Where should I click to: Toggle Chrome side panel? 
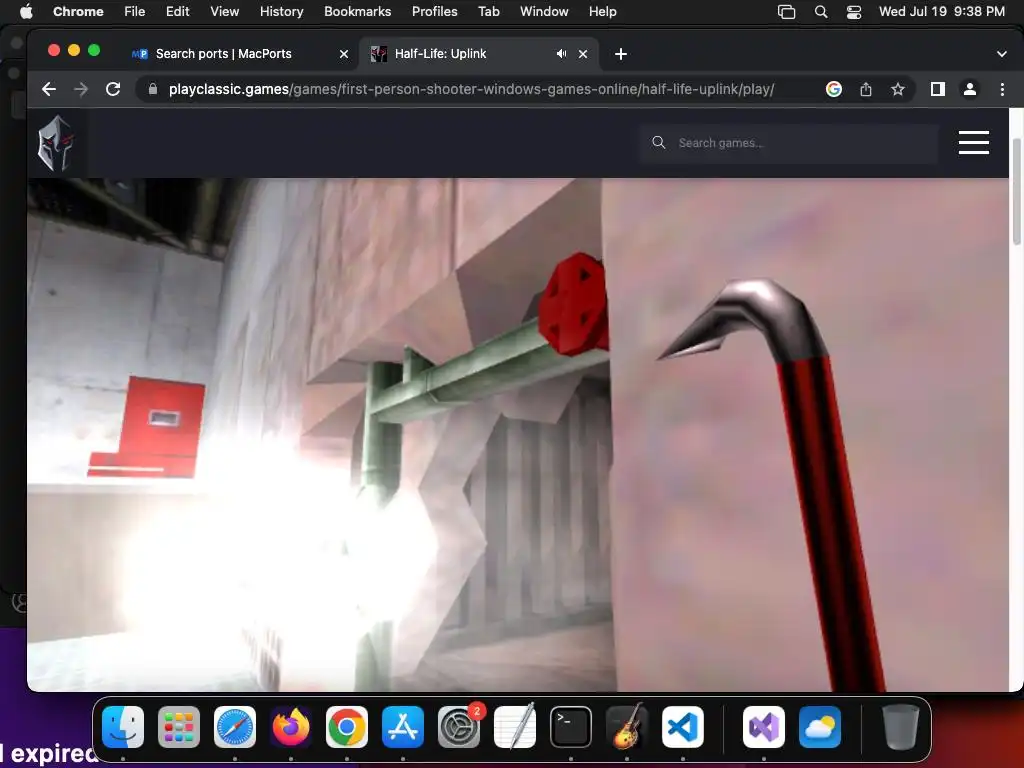click(x=938, y=89)
